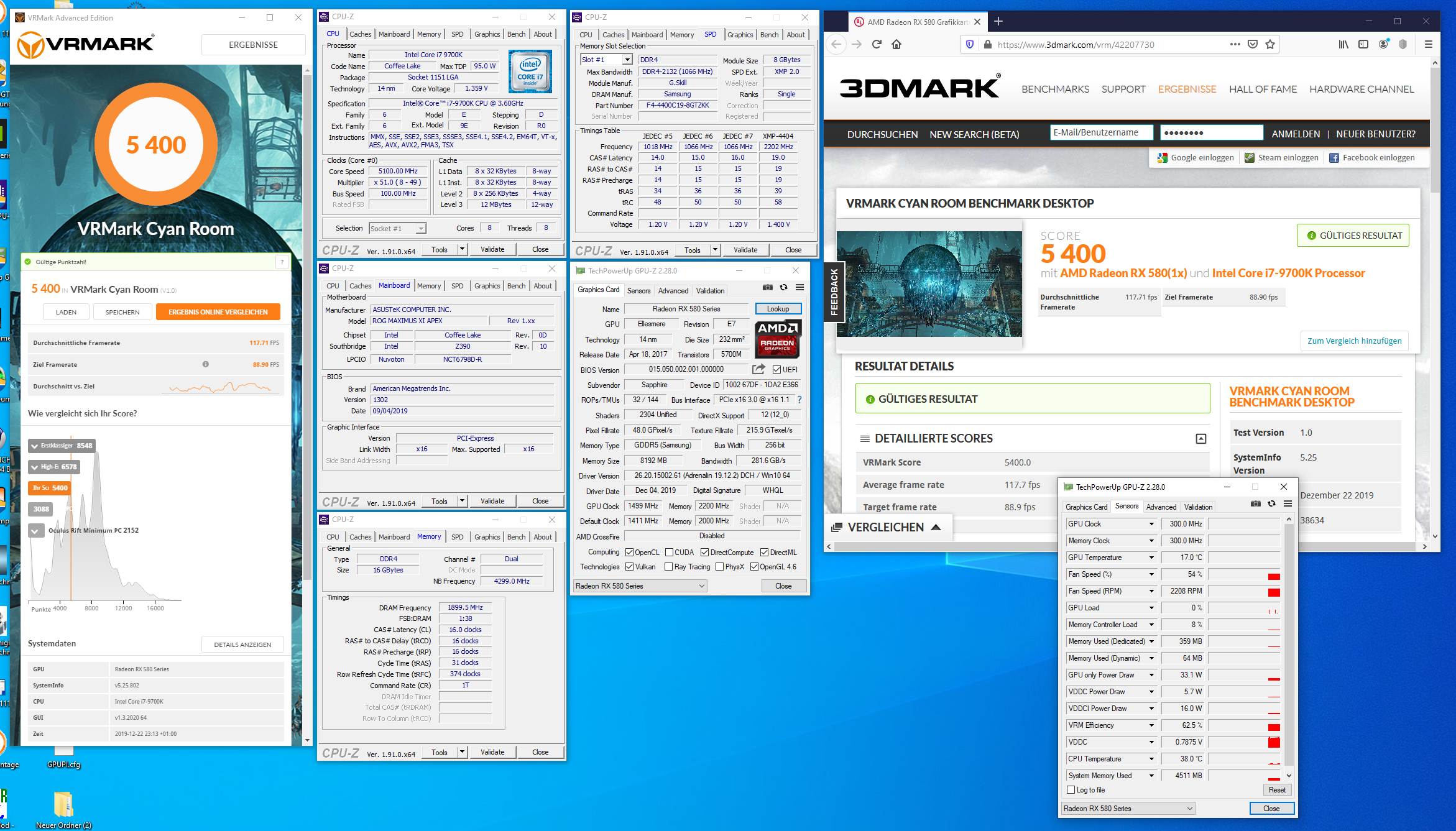Toggle OpenCL checkbox in GPU-Z
Viewport: 1456px width, 831px height.
point(630,552)
